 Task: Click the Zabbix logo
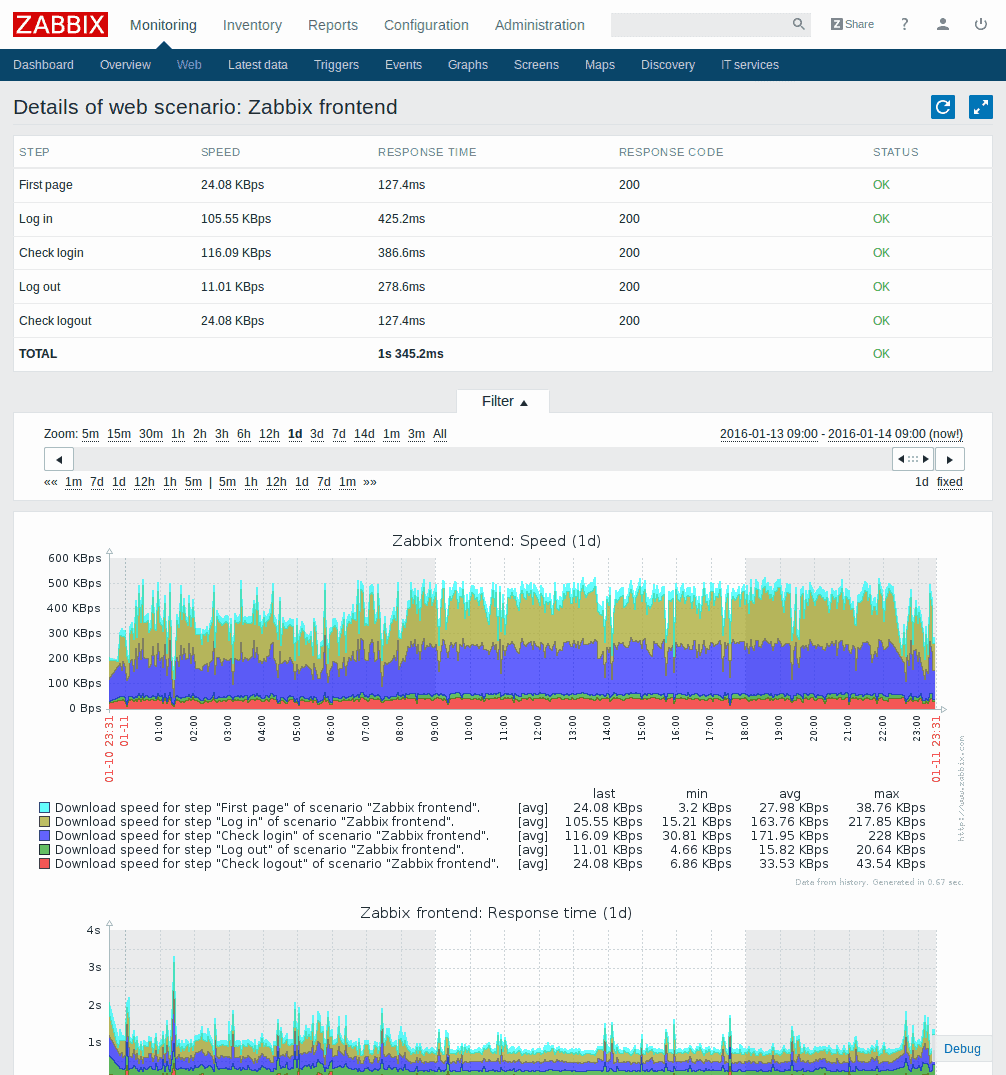pyautogui.click(x=61, y=24)
